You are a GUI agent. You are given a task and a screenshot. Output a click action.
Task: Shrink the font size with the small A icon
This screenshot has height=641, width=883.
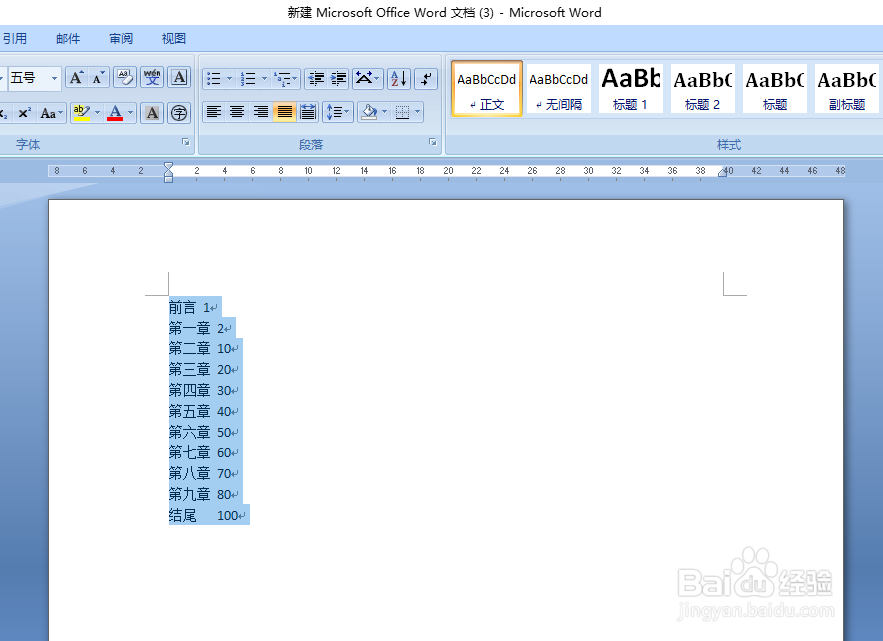click(98, 78)
